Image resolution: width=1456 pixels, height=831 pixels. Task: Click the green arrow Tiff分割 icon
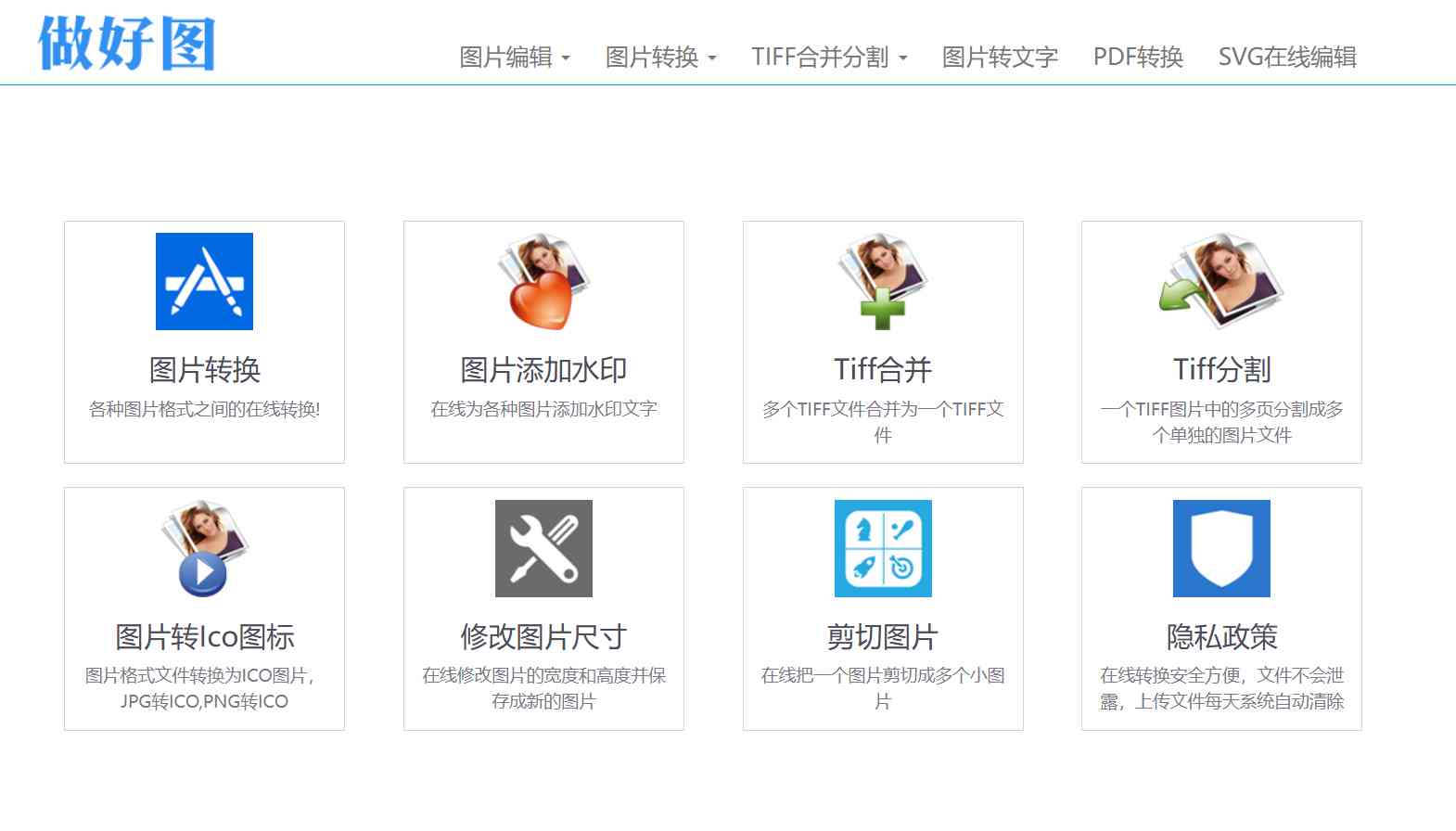[x=1221, y=282]
